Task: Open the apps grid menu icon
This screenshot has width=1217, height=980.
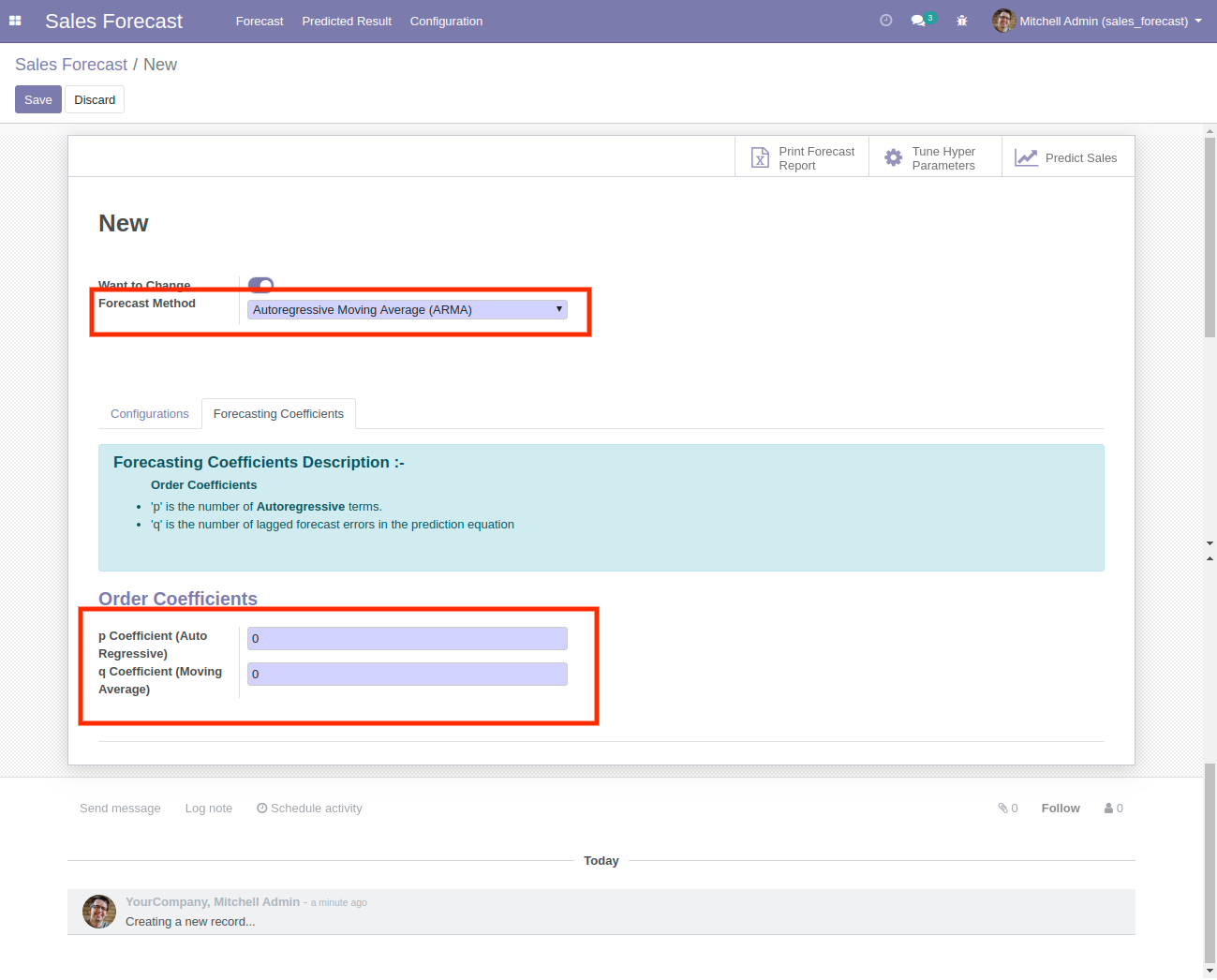Action: [x=15, y=21]
